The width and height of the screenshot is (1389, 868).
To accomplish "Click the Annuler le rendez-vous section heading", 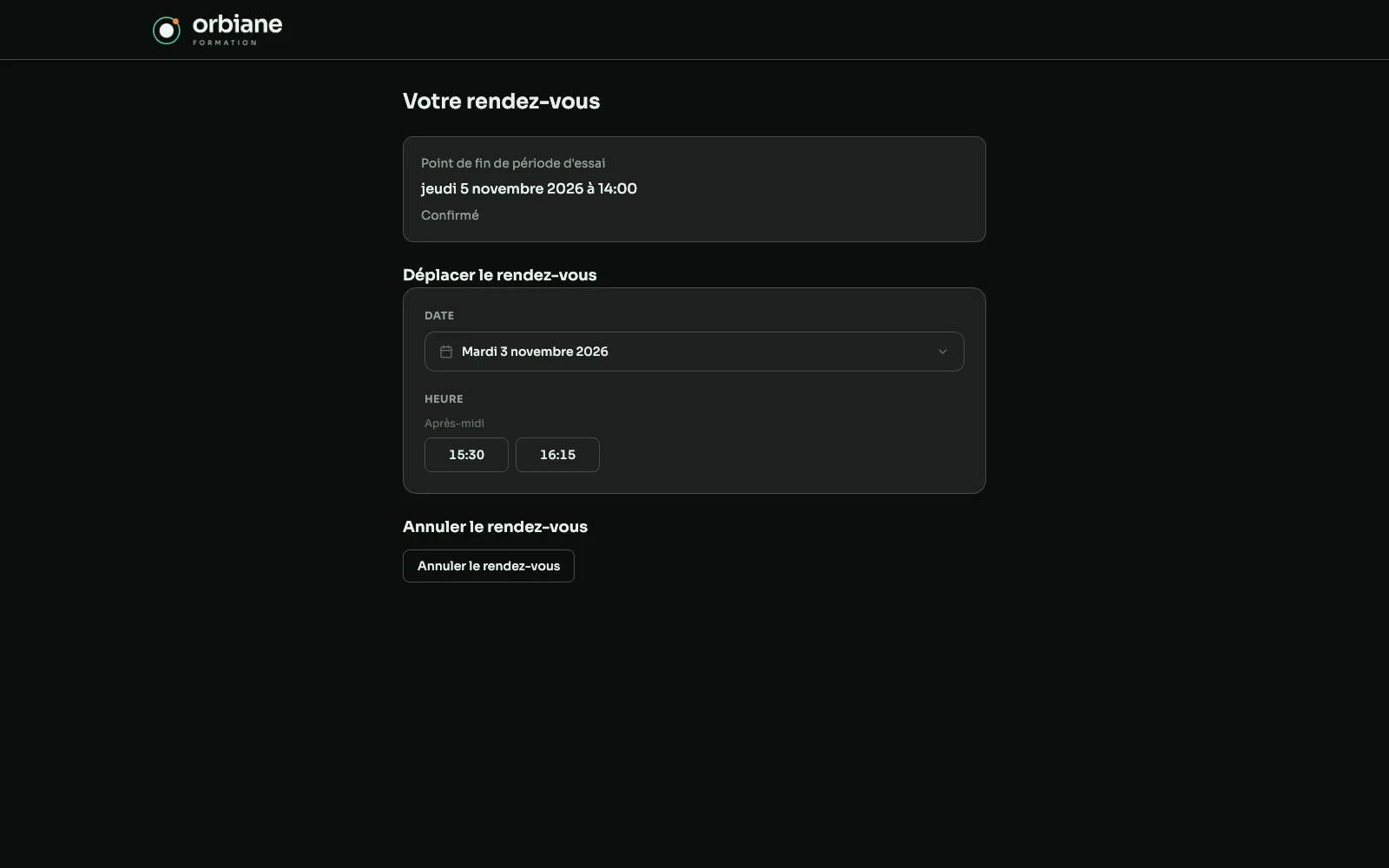I will click(x=495, y=527).
